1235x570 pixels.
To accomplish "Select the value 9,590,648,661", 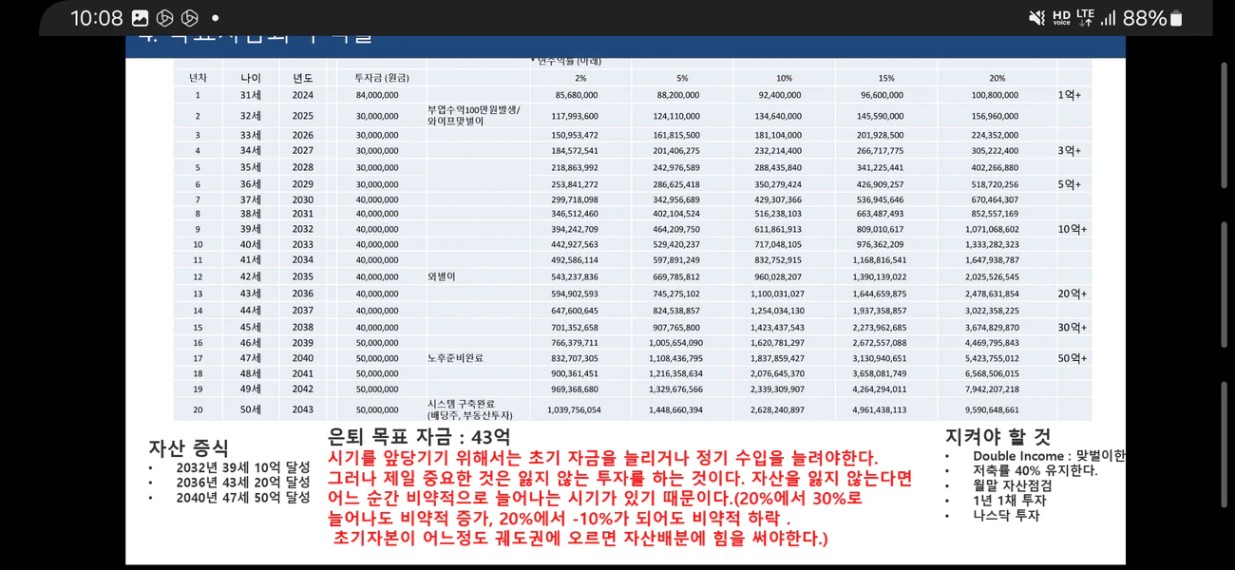I will (993, 410).
